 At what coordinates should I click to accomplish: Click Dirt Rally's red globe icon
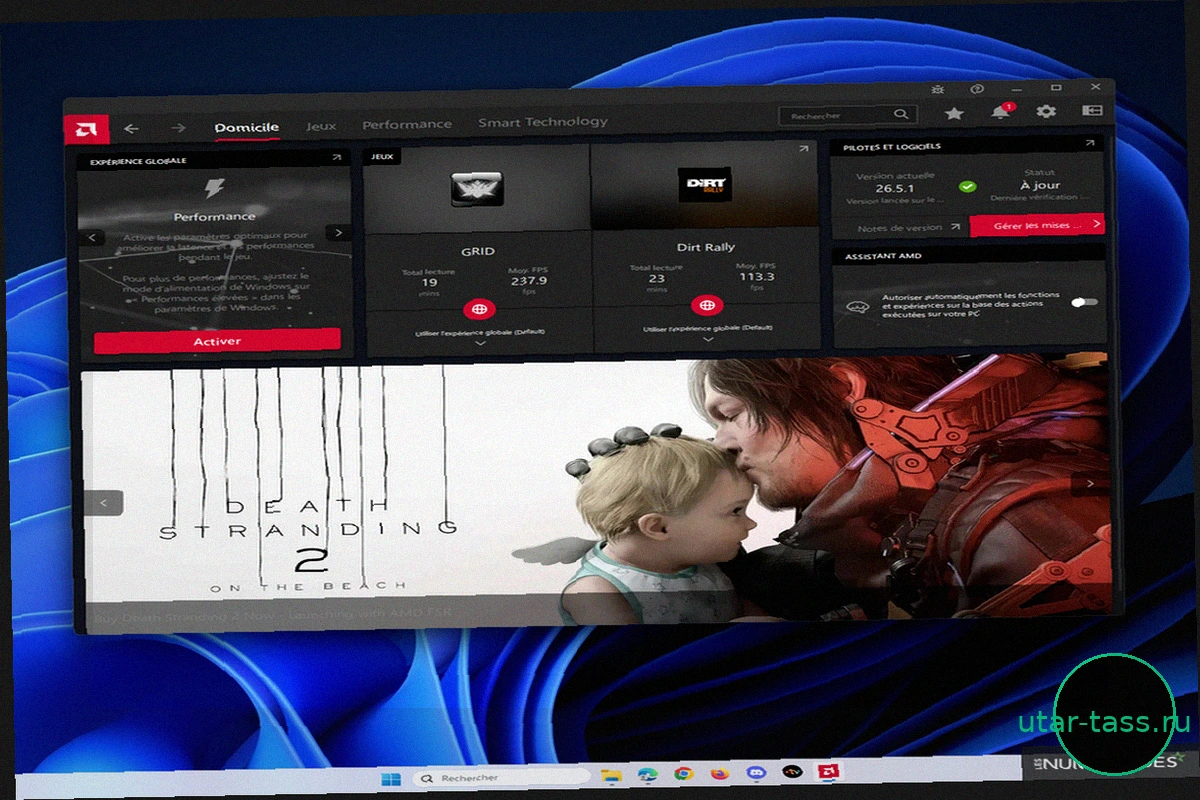(707, 304)
